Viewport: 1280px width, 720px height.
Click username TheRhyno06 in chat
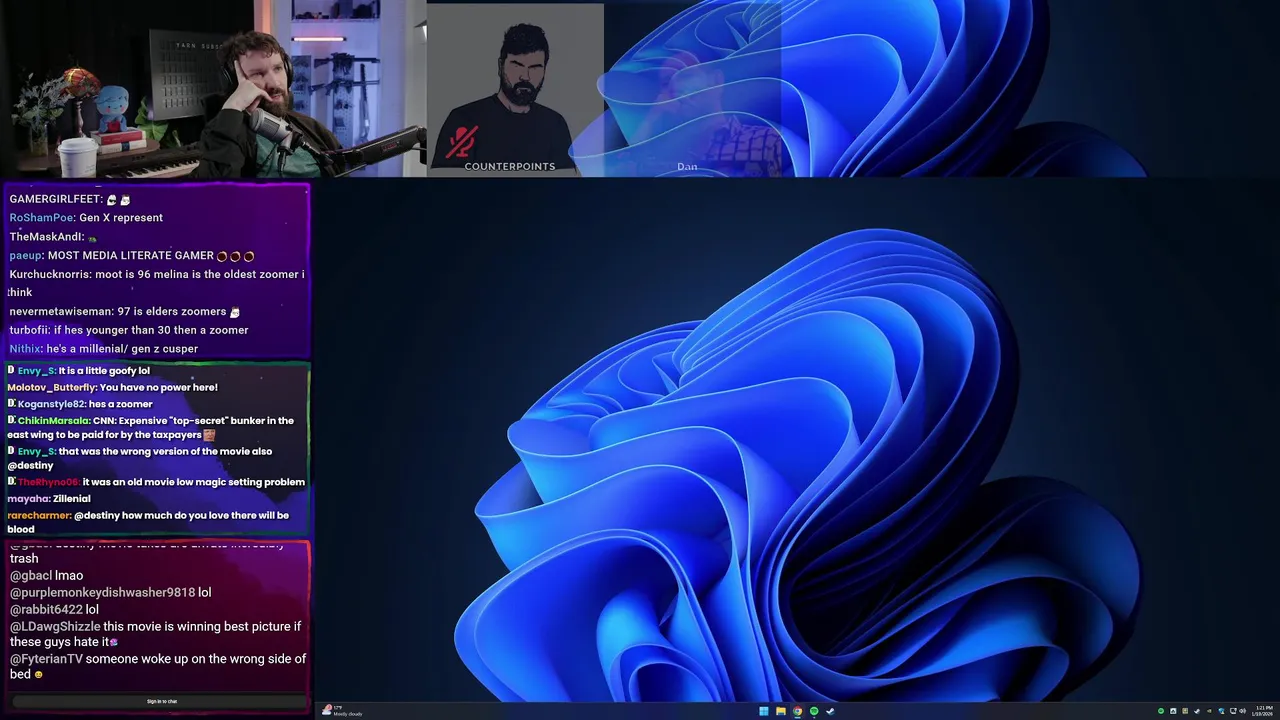point(48,482)
